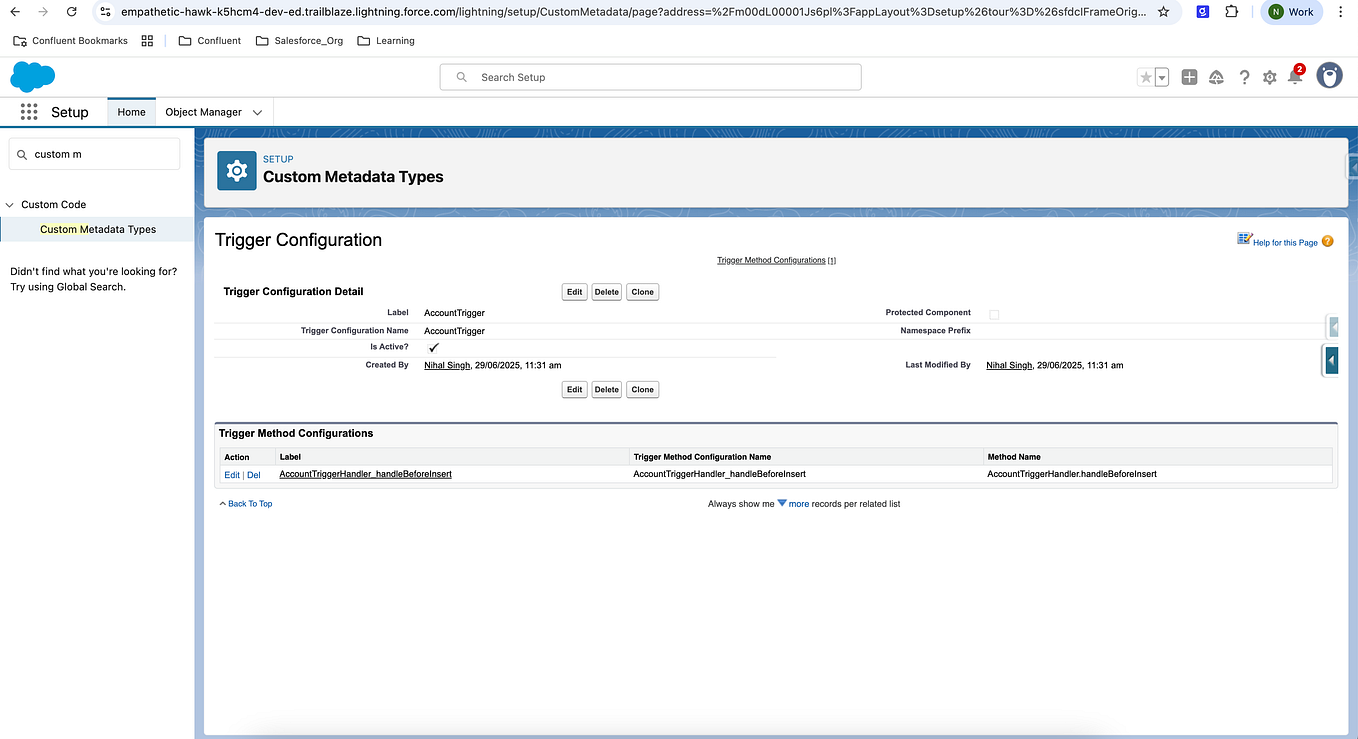Clone the AccountTrigger configuration

coord(642,291)
